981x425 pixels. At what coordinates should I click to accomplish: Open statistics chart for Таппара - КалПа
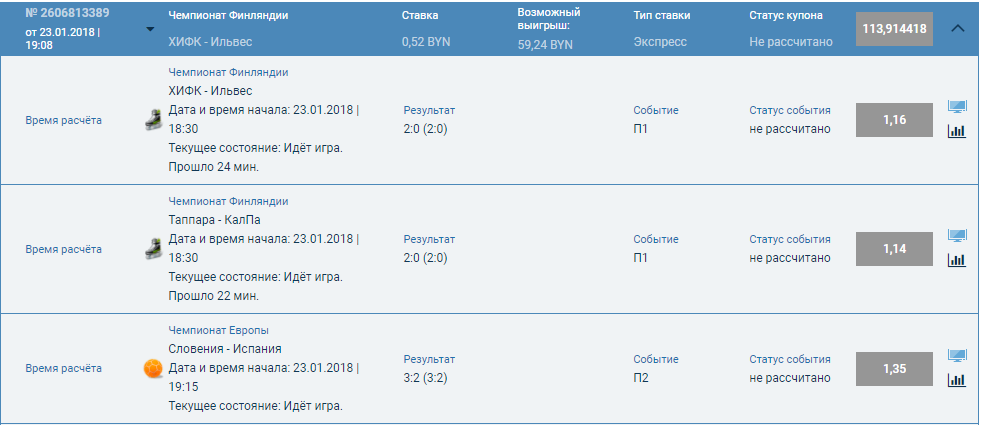point(957,260)
